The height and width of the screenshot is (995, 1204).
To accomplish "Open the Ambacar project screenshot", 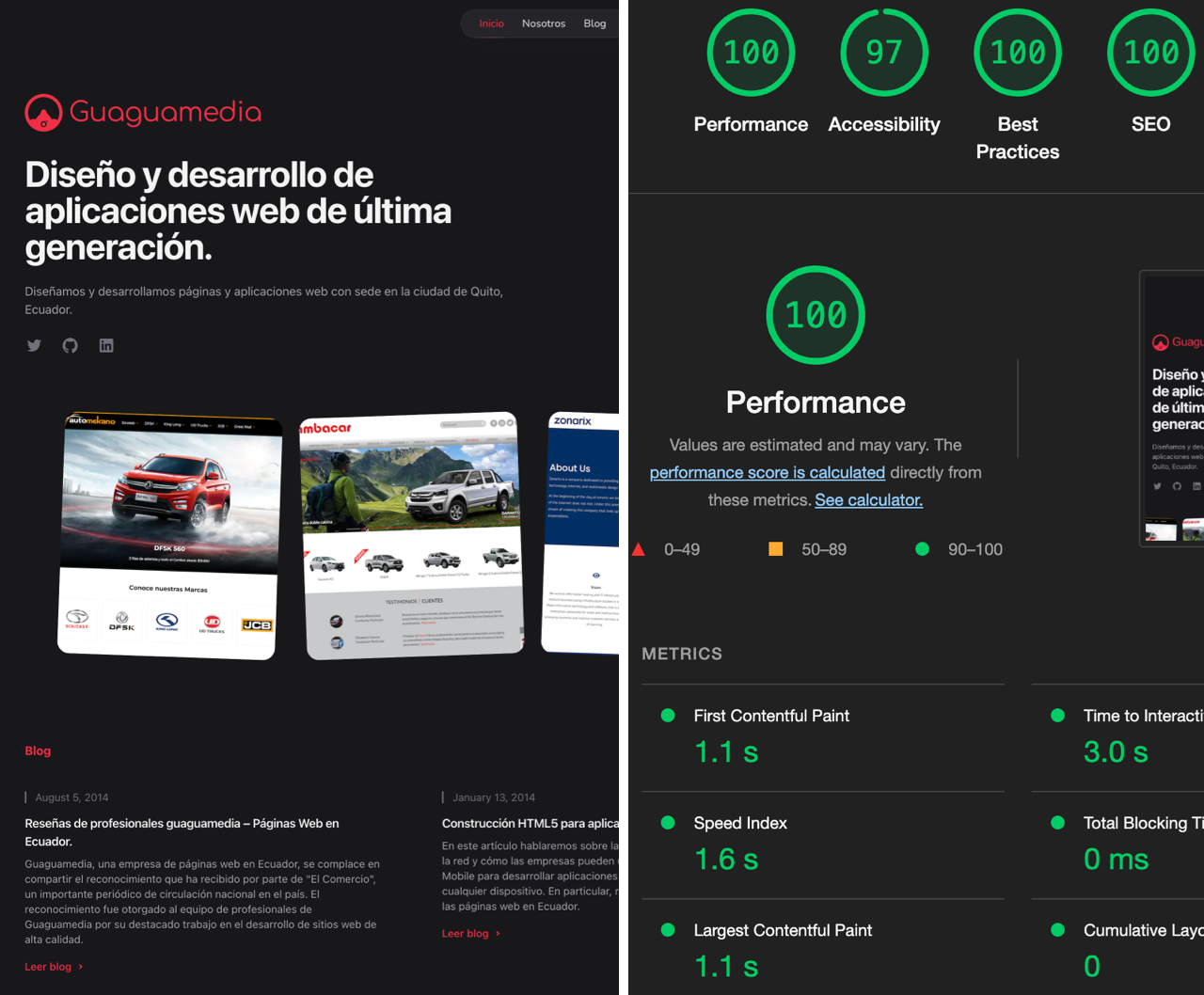I will pos(412,534).
